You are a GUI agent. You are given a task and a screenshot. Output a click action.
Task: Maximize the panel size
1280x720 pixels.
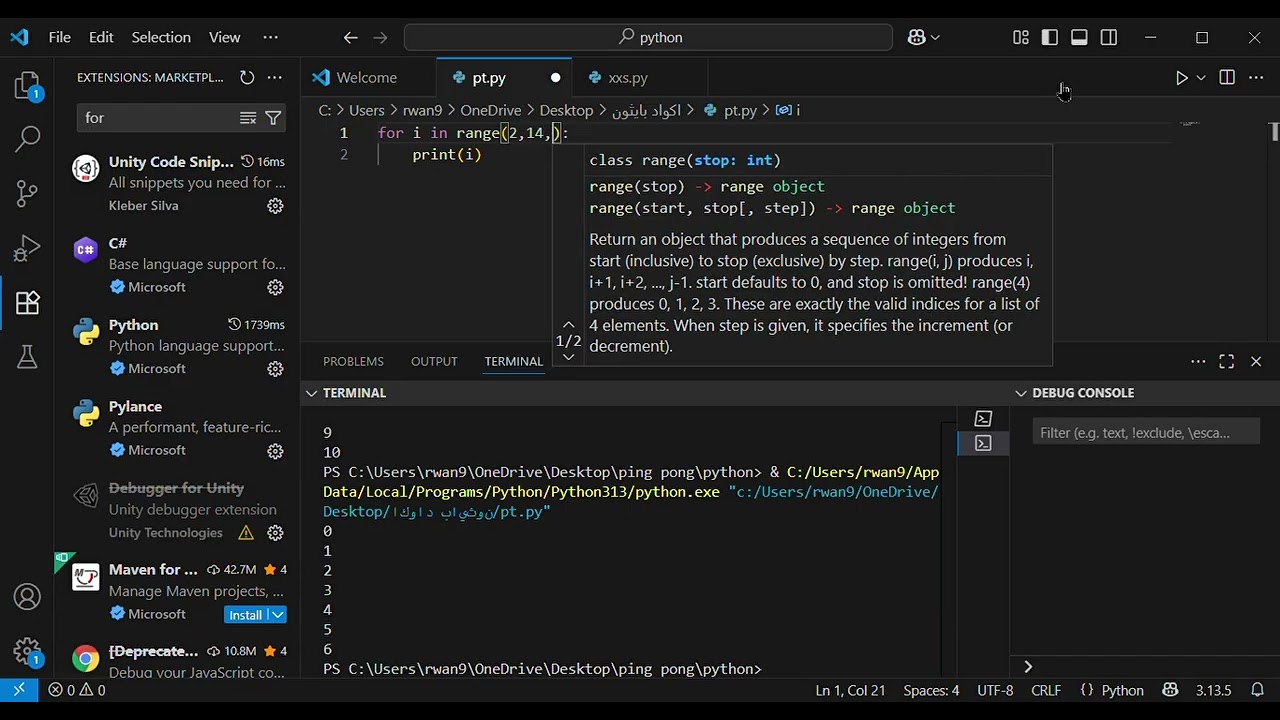1227,362
